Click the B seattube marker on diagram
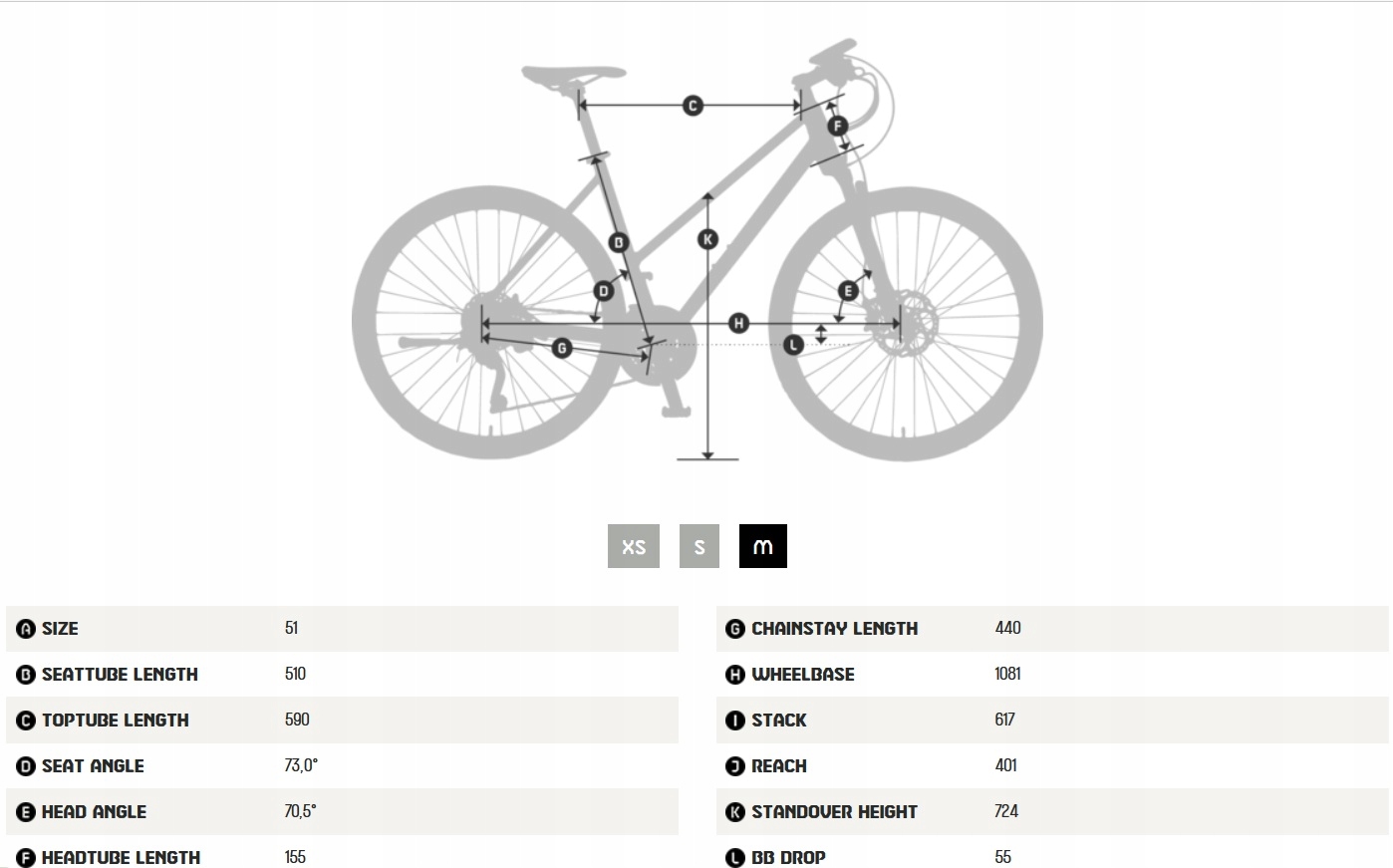The width and height of the screenshot is (1393, 868). click(618, 242)
